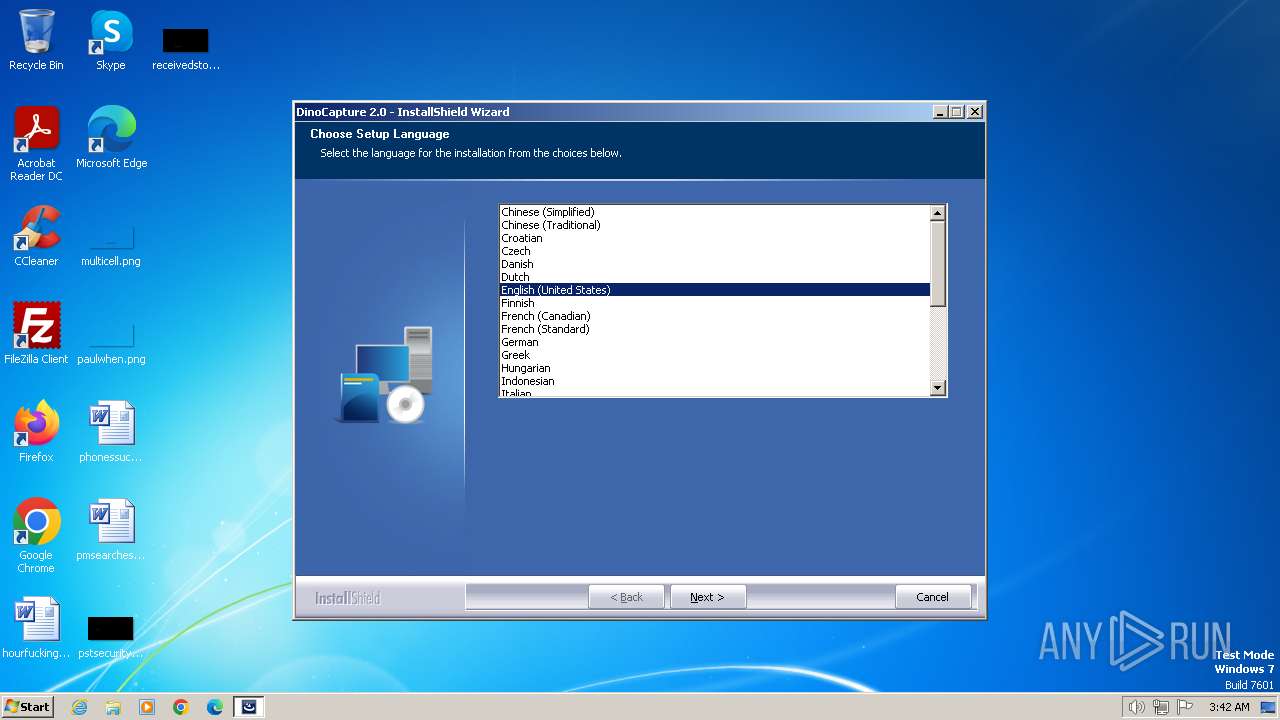This screenshot has height=720, width=1280.
Task: Minimize the InstallShield Wizard window
Action: tap(940, 112)
